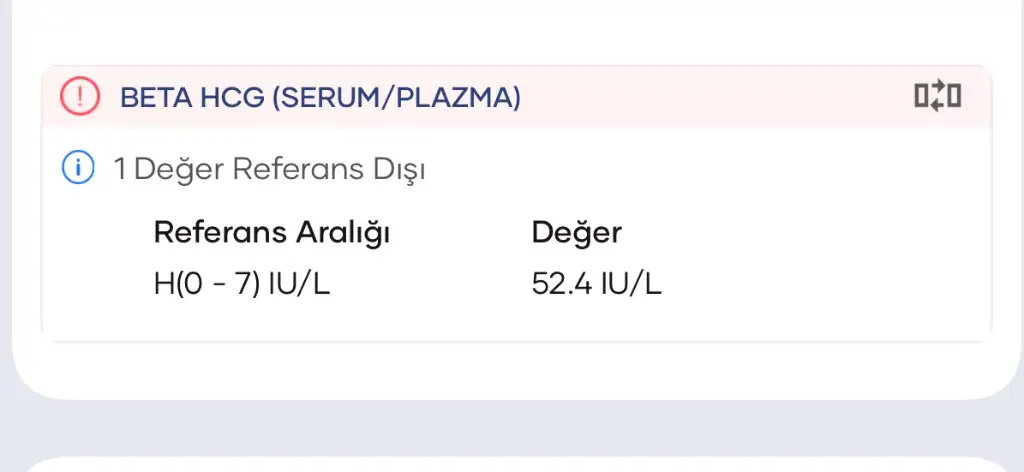
Task: Tap the "IU/L" unit after 52.4
Action: click(632, 284)
